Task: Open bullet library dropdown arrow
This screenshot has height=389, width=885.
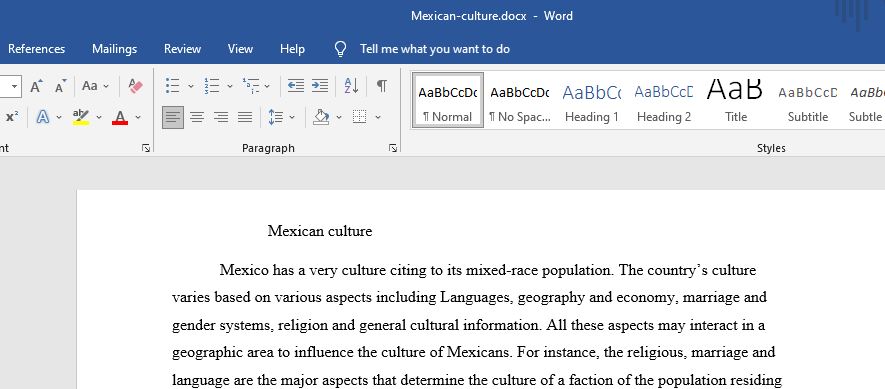Action: point(190,86)
